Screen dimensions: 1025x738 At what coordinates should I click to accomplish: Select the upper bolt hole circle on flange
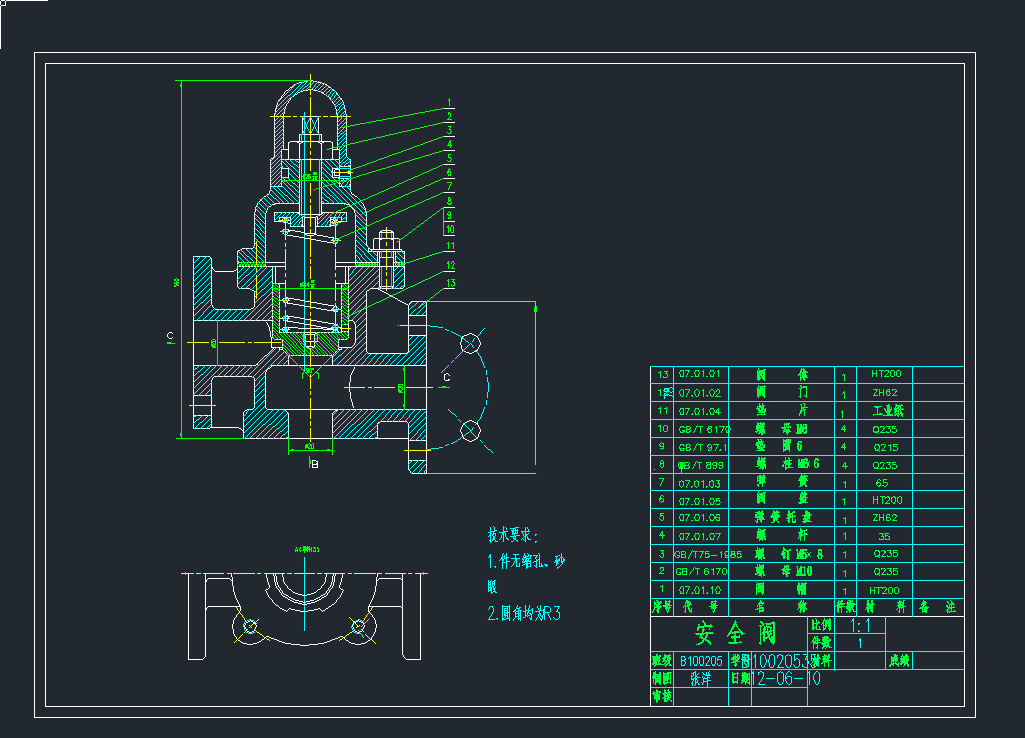469,343
